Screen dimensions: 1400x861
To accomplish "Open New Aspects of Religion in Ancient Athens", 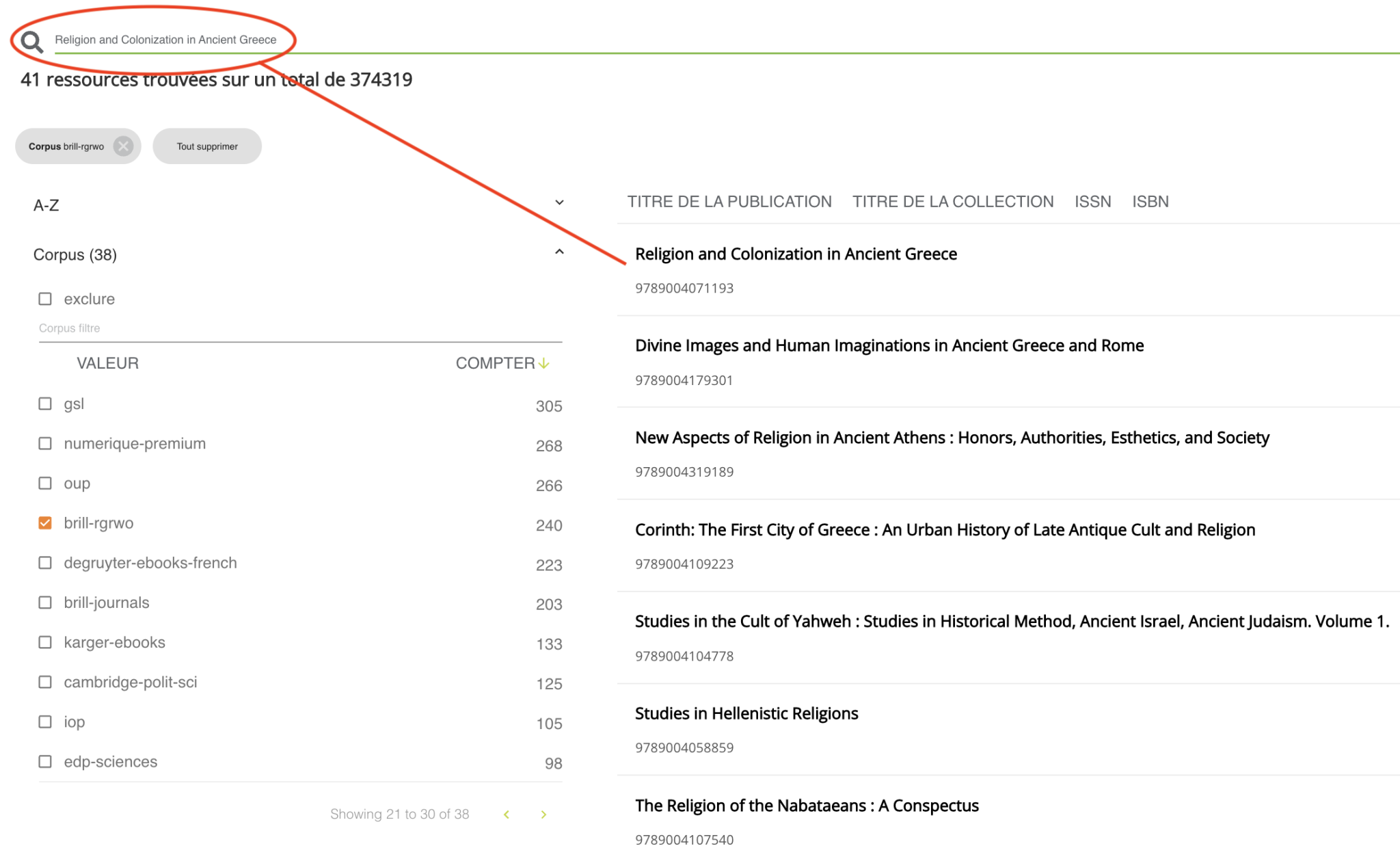I will click(952, 438).
